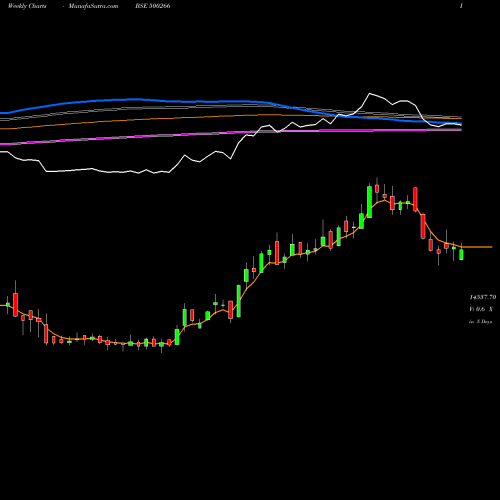Click the "5 Days" text under the price

click(x=484, y=322)
